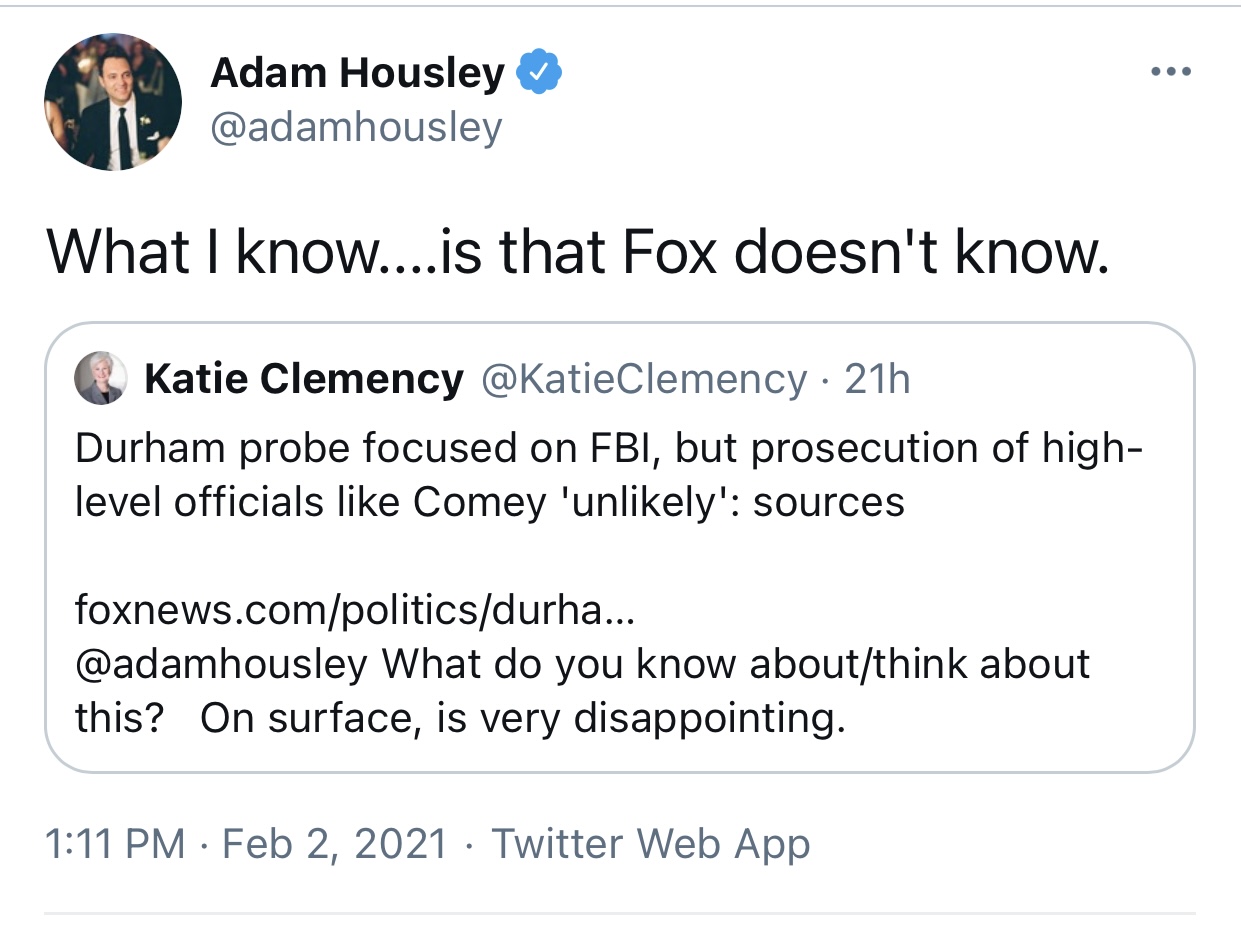Open the three-dot more options menu
Screen dimensions: 1241x930
pos(1171,72)
